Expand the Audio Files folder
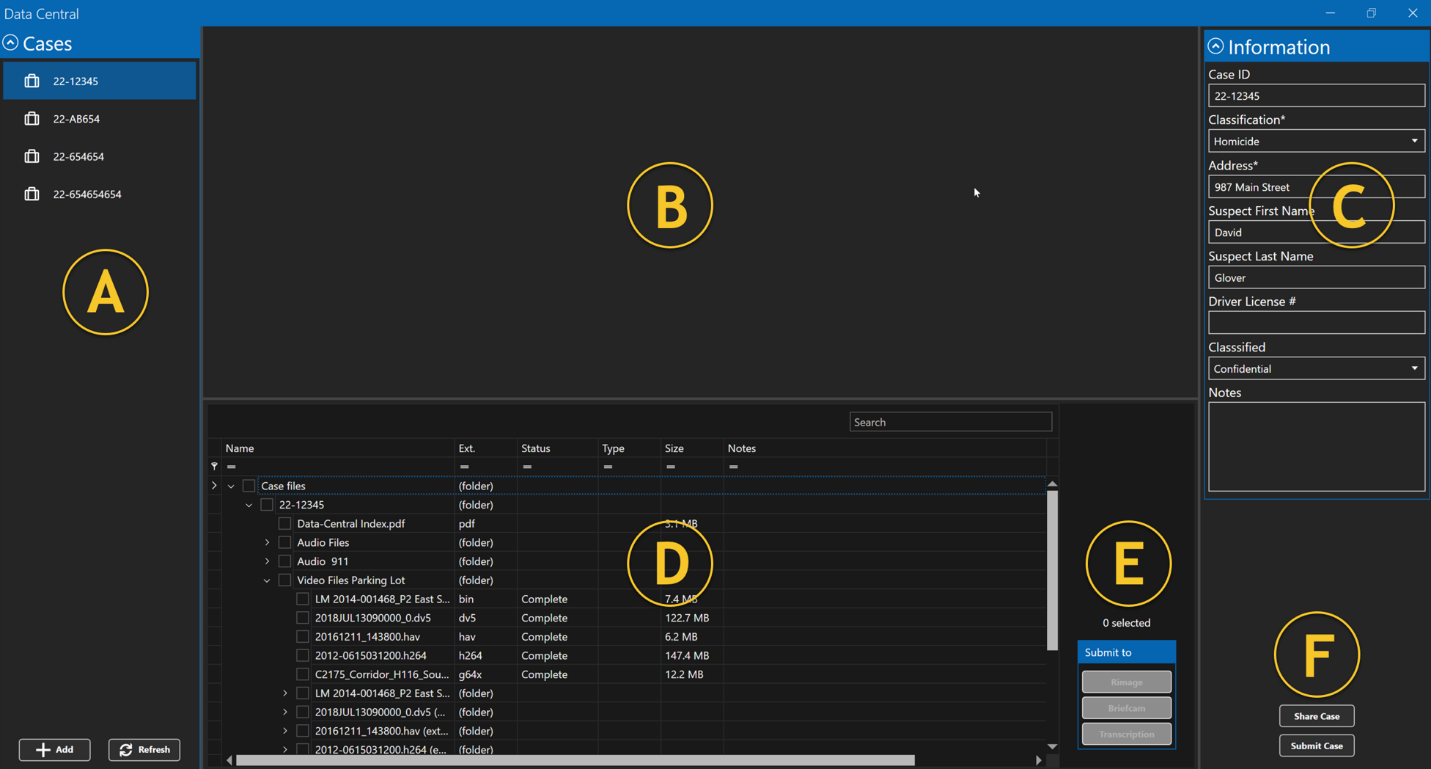 point(267,543)
